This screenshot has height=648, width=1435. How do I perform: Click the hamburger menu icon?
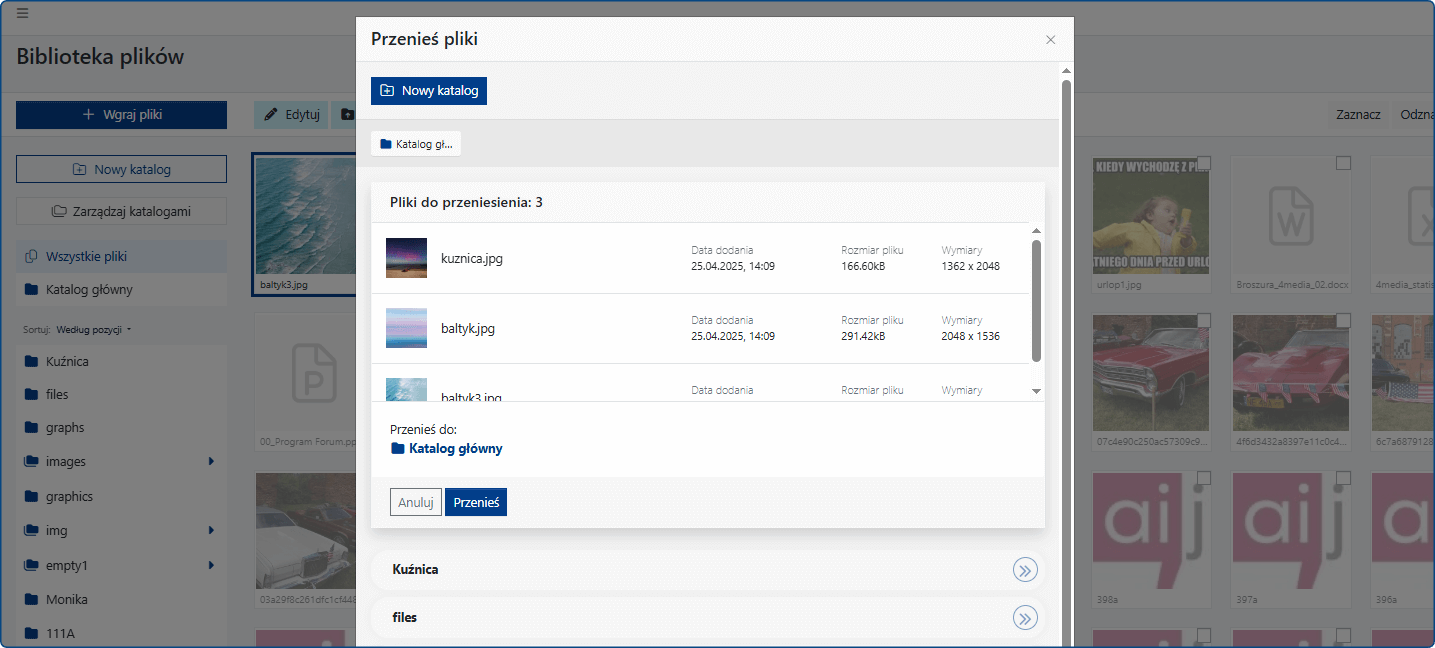pos(22,13)
